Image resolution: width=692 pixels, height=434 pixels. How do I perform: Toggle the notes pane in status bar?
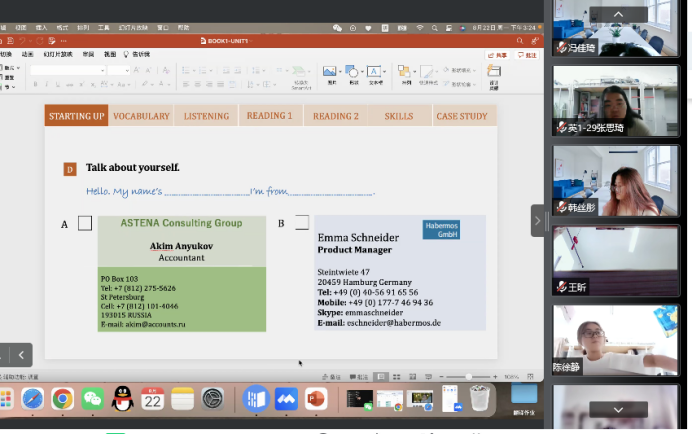tap(336, 376)
